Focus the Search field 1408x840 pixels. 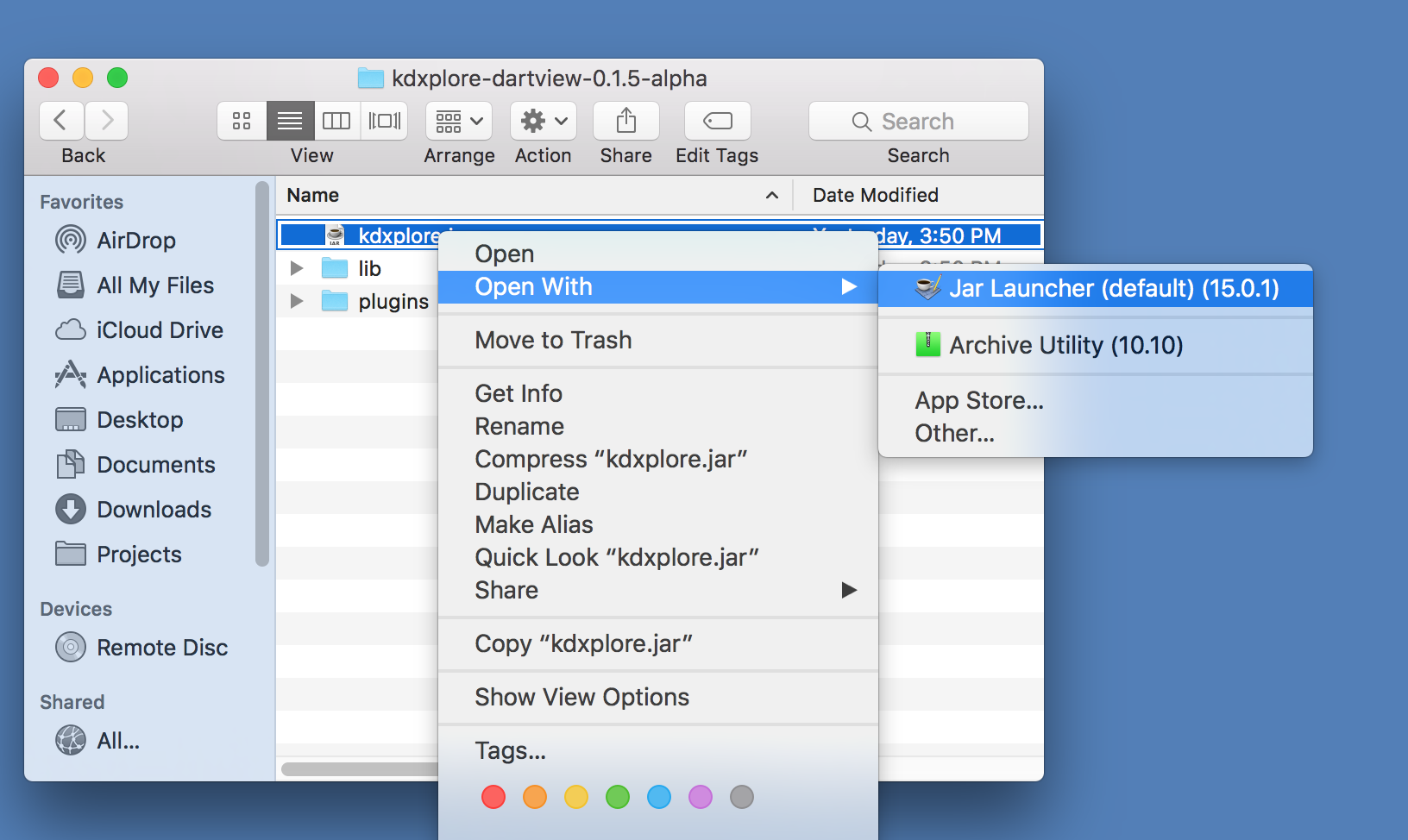tap(919, 121)
